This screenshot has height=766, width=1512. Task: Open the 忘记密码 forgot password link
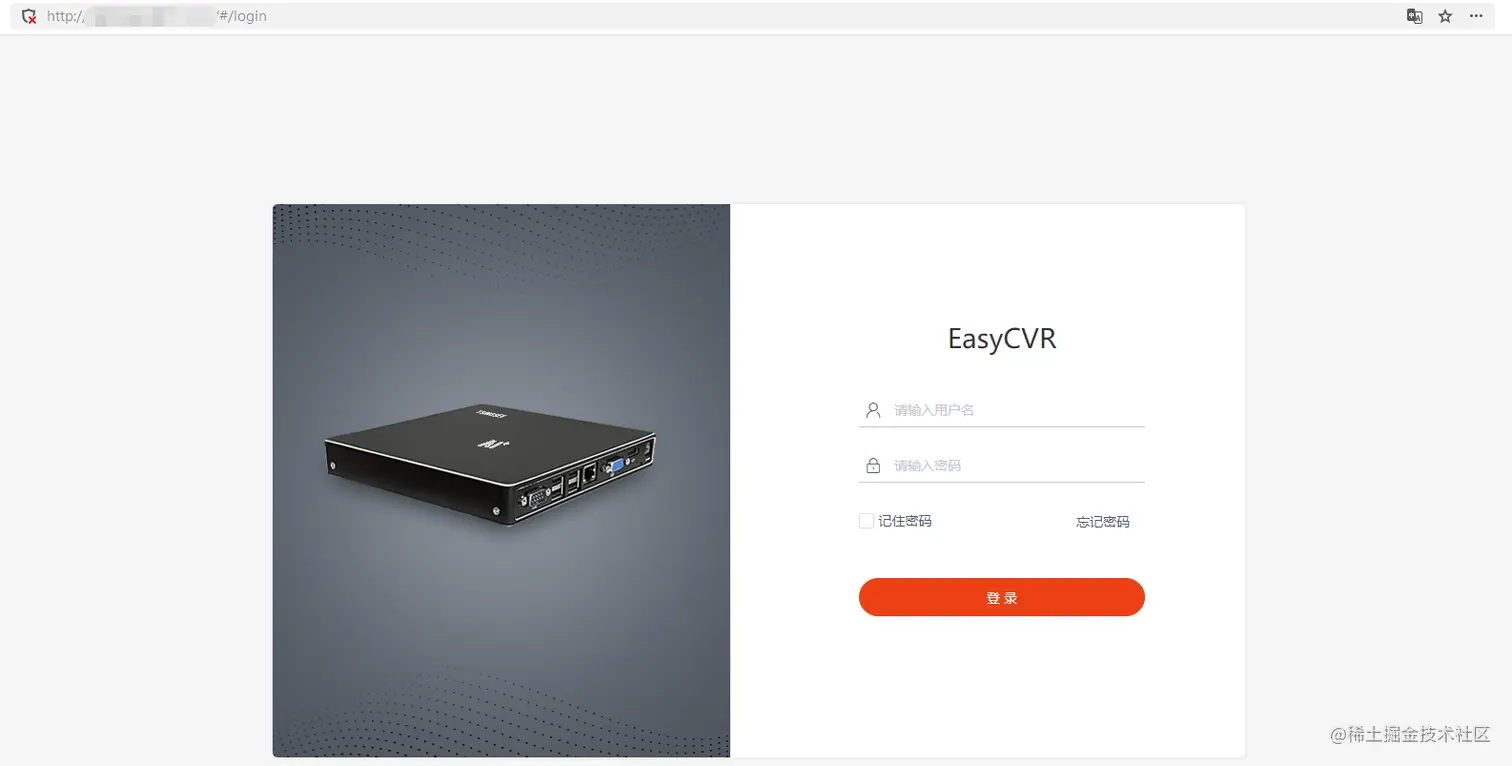point(1102,522)
